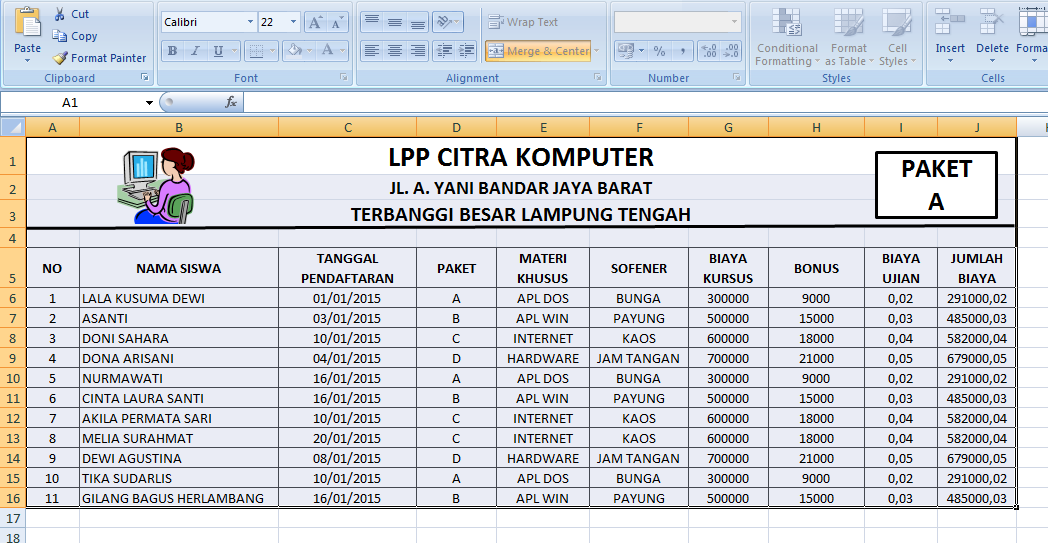Align text right
1048x543 pixels.
click(x=418, y=51)
